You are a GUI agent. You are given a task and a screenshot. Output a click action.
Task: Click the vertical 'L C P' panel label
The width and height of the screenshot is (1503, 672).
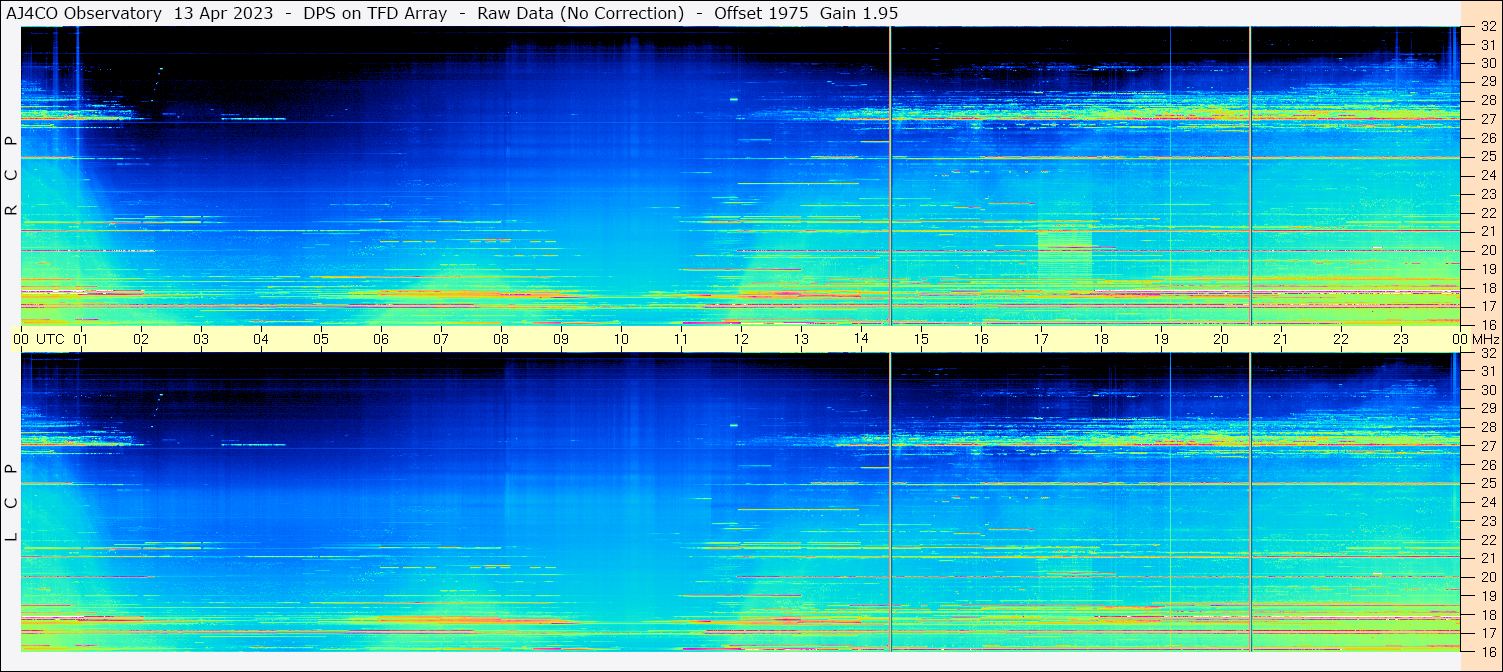(11, 502)
